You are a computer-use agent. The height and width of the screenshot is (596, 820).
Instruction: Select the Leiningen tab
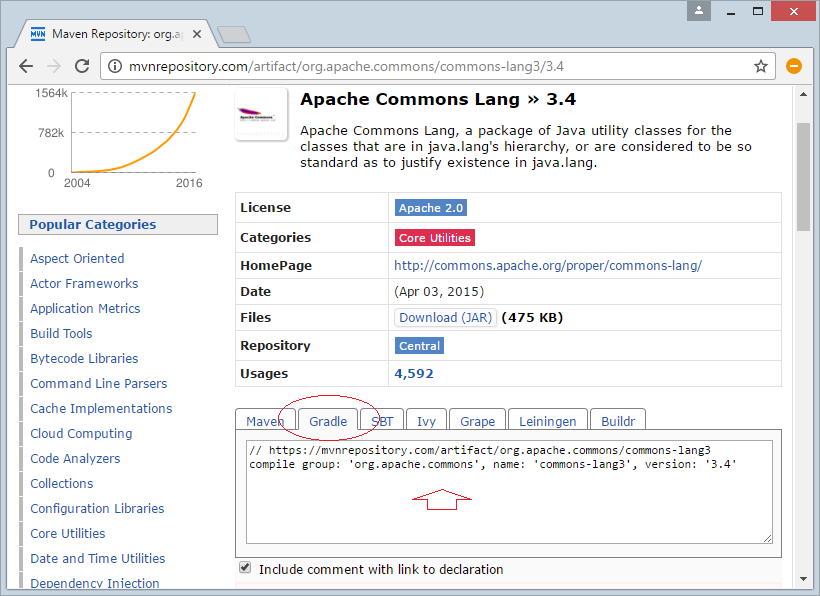coord(548,421)
